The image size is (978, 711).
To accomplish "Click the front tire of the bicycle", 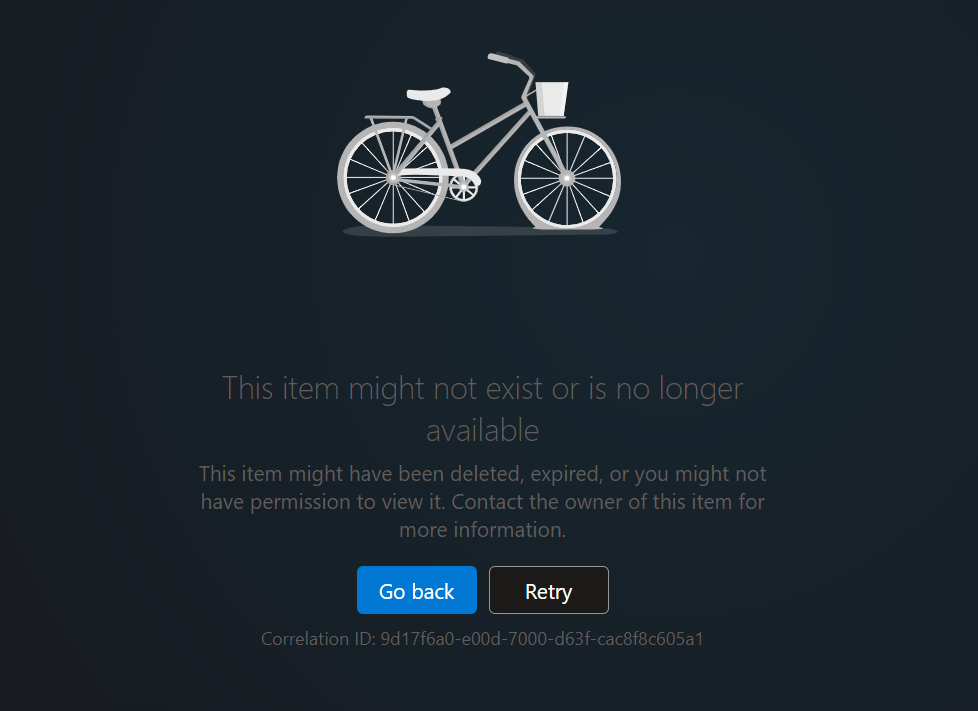I will click(x=567, y=178).
